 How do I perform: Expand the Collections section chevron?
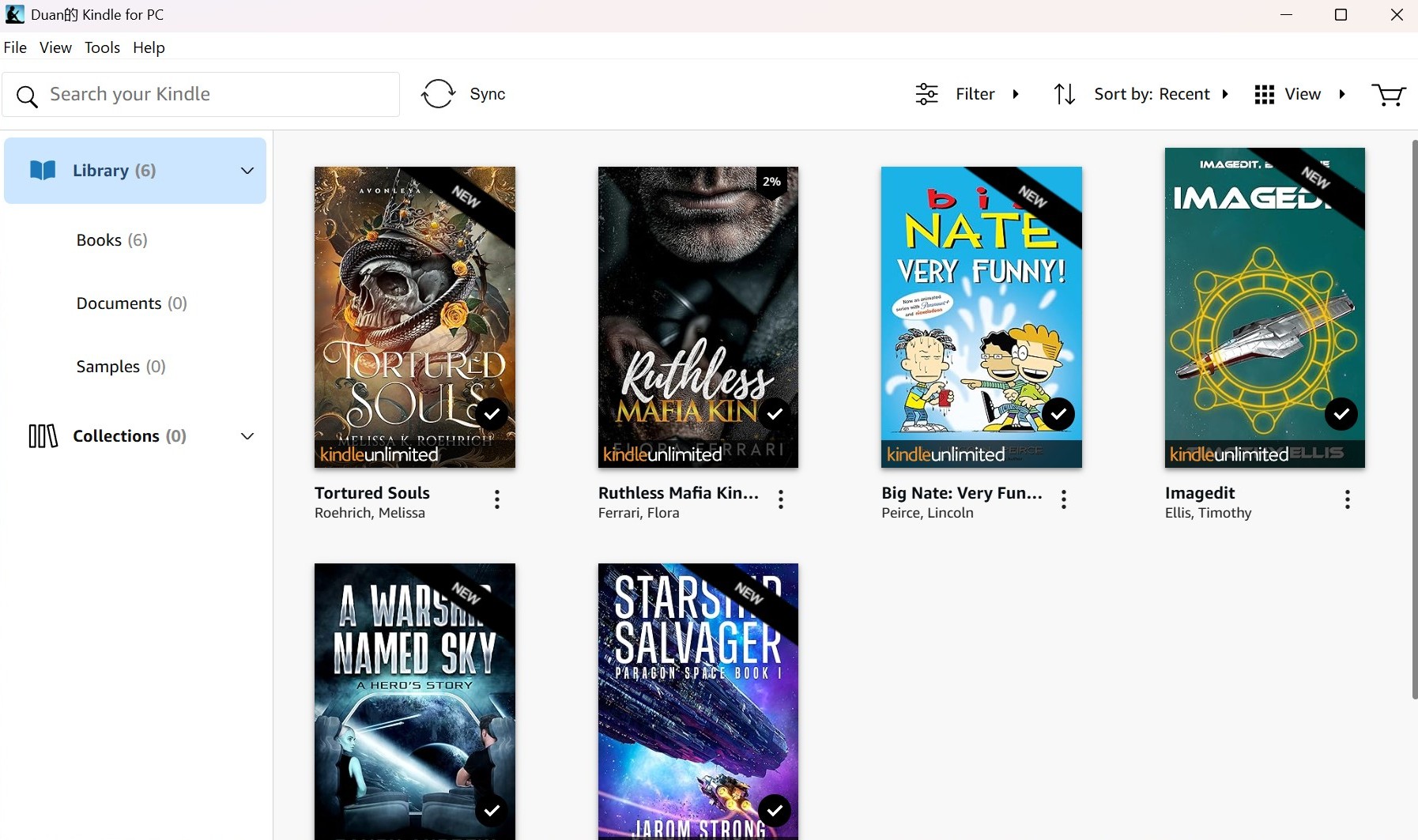(x=247, y=435)
